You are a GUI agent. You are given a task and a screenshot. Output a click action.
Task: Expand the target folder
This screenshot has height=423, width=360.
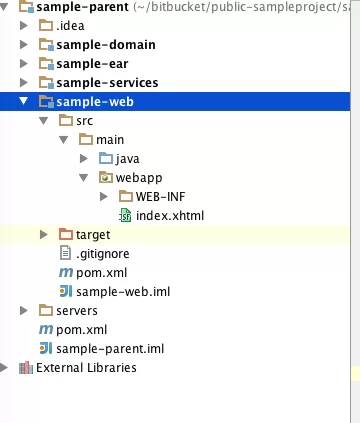[x=44, y=235]
